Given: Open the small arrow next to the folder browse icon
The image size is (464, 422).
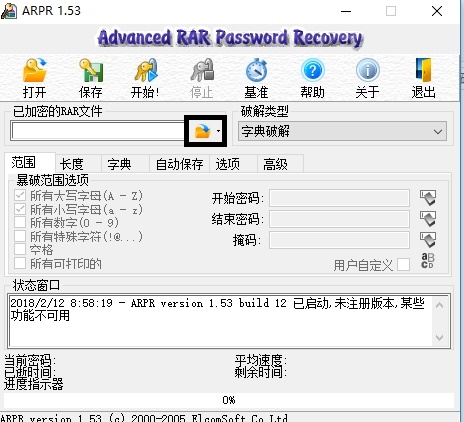Looking at the screenshot, I should 218,131.
